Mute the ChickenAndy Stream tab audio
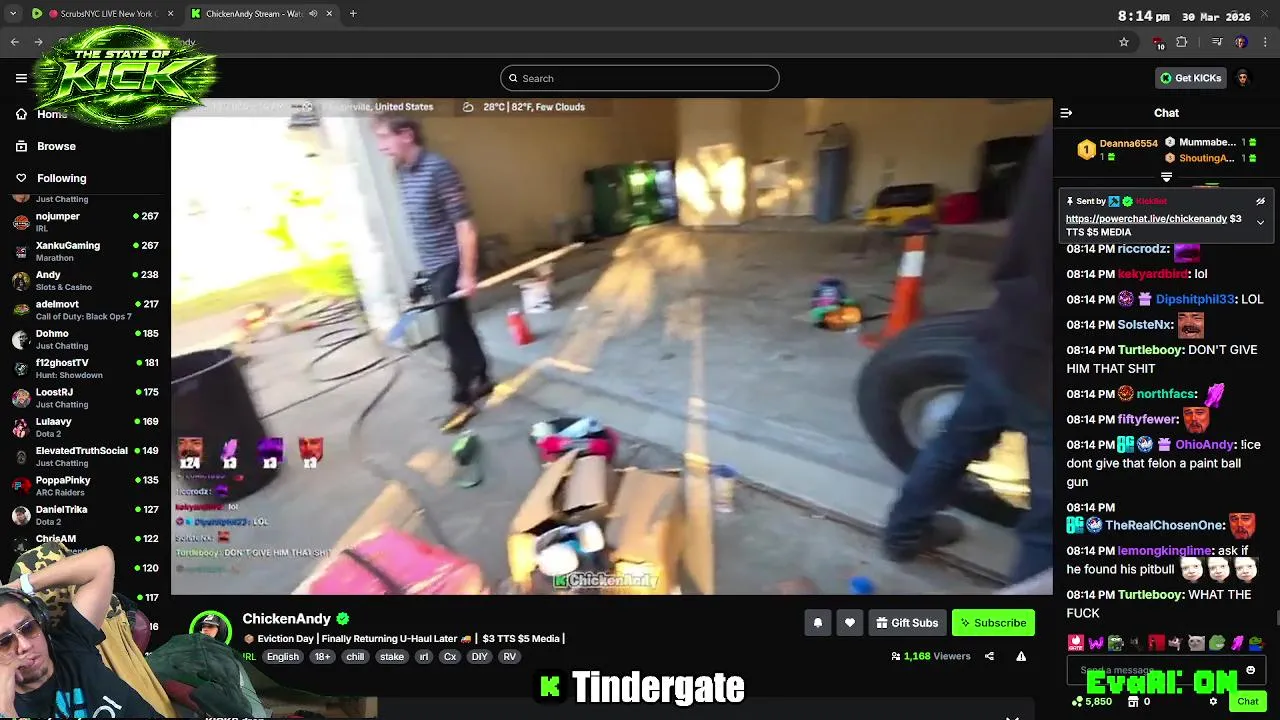The width and height of the screenshot is (1280, 720). point(313,14)
